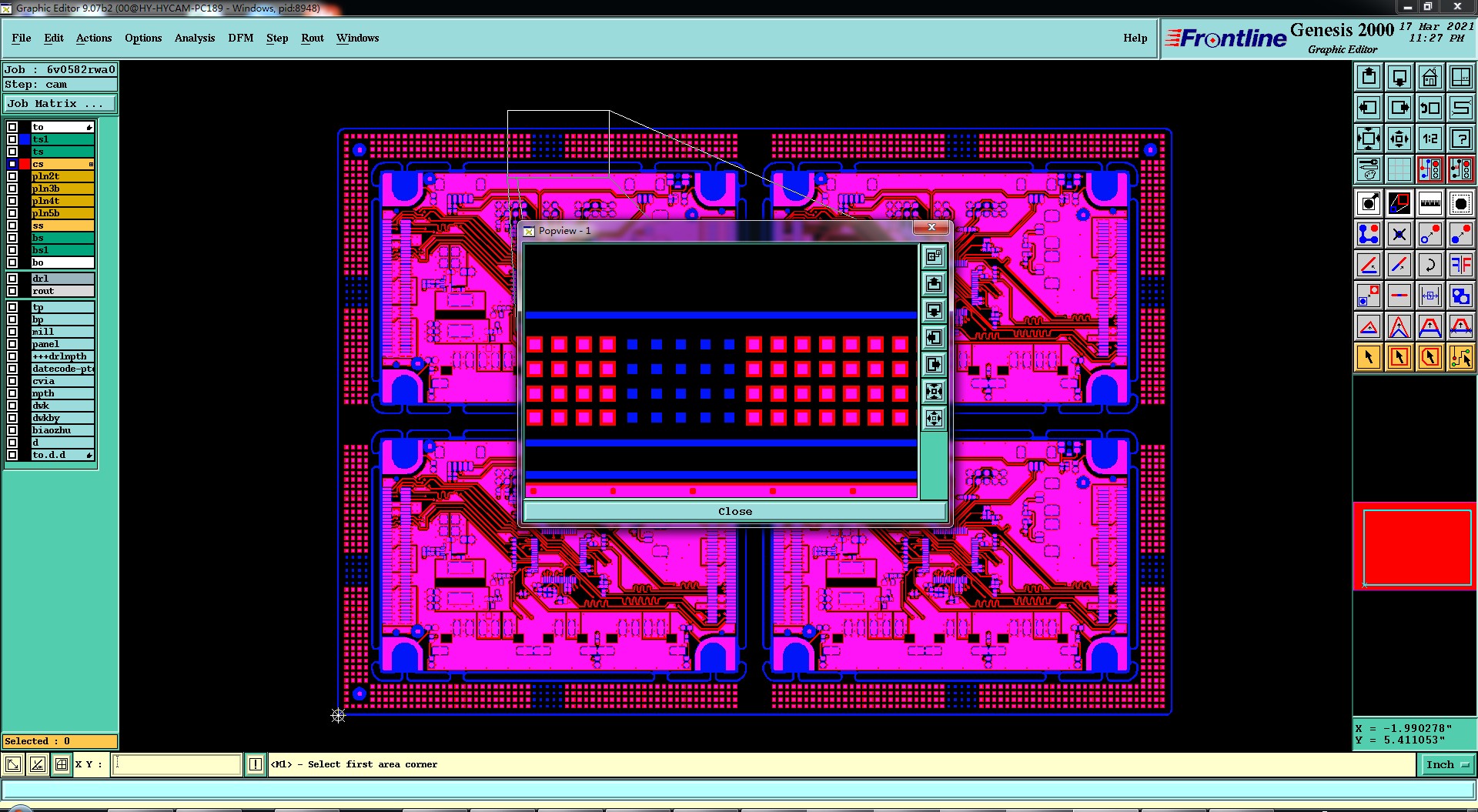Click the 1:2 scale icon

point(1430,139)
